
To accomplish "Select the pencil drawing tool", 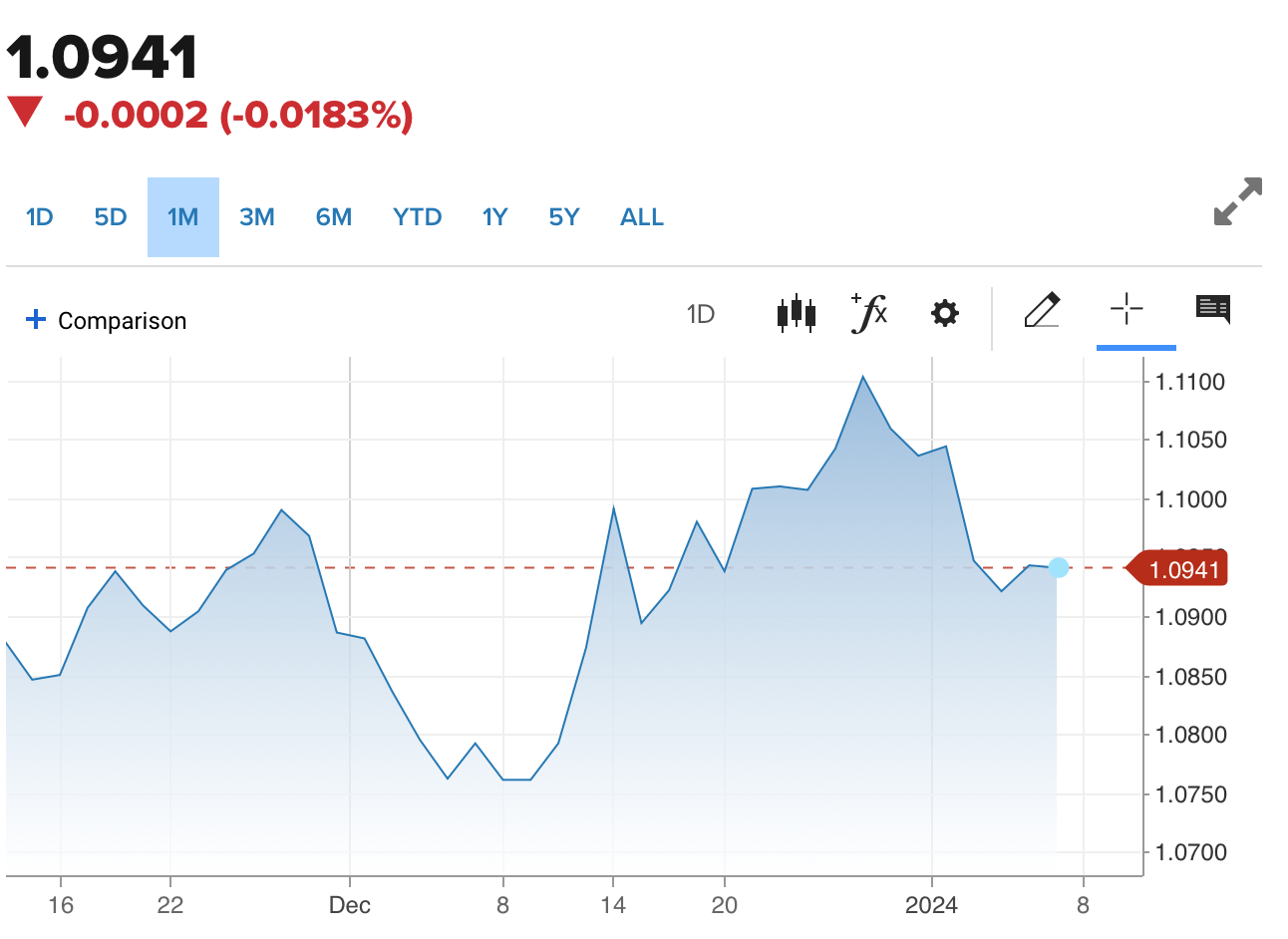I will [x=1042, y=311].
